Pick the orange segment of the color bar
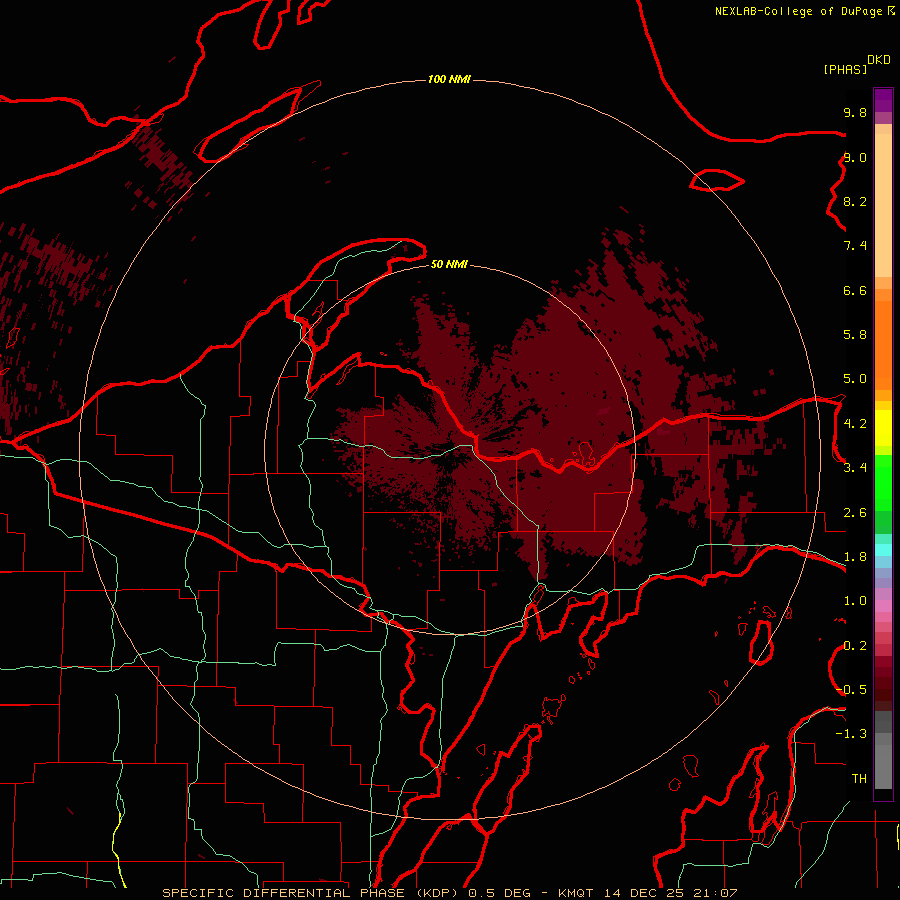900x900 pixels. (883, 346)
